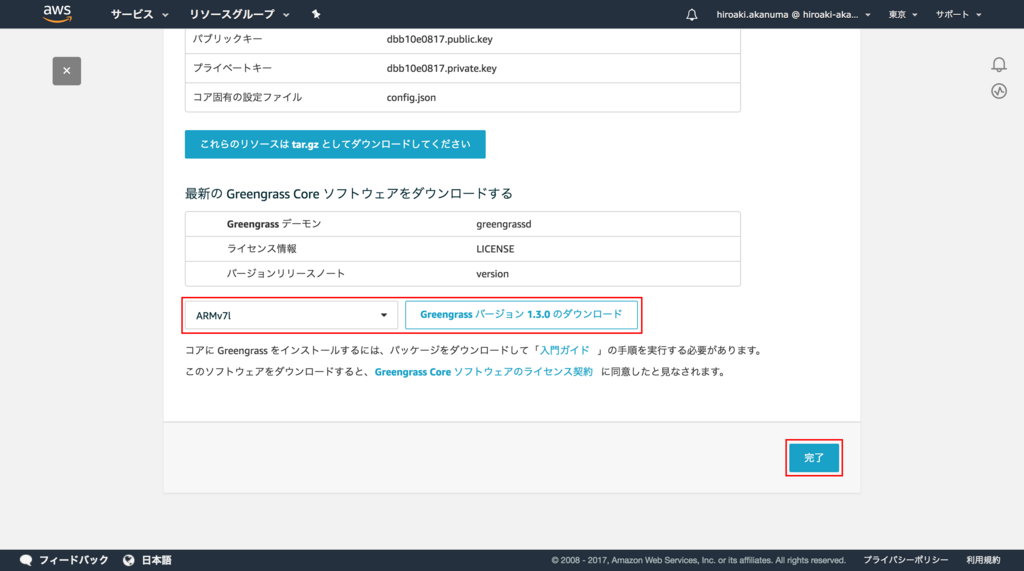Click the Greengrass Core download section heading
Screen dimensions: 1024x571
pos(349,193)
